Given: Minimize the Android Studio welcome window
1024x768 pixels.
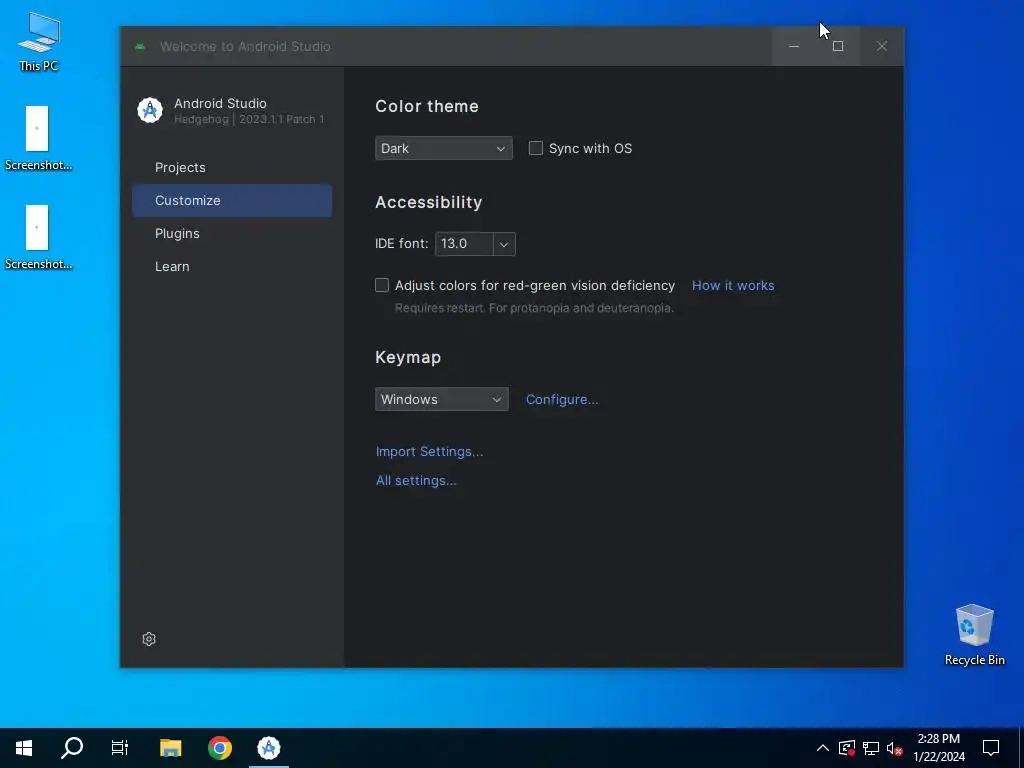Looking at the screenshot, I should coord(793,46).
